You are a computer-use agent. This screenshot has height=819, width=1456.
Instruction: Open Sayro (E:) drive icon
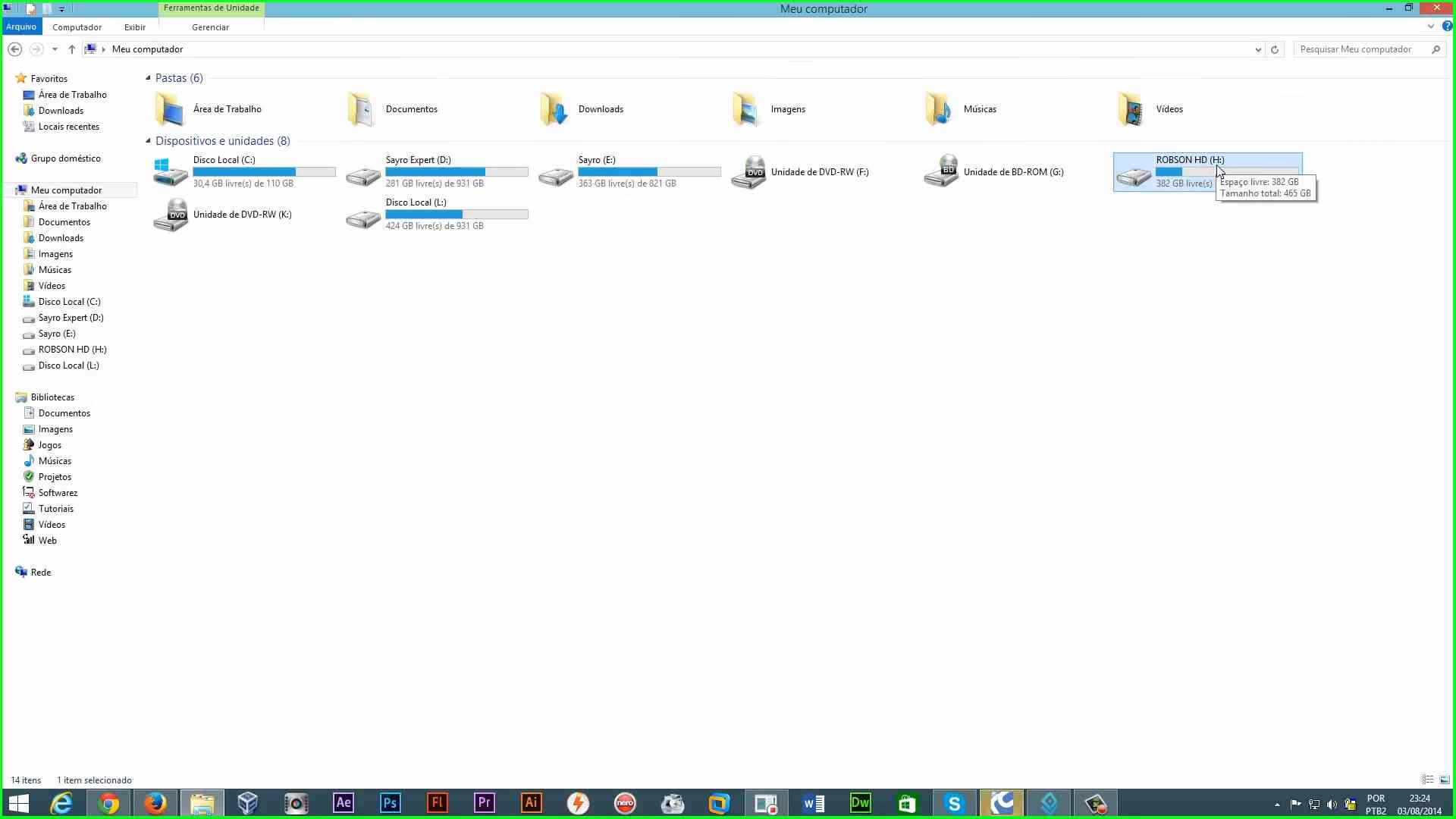[556, 176]
